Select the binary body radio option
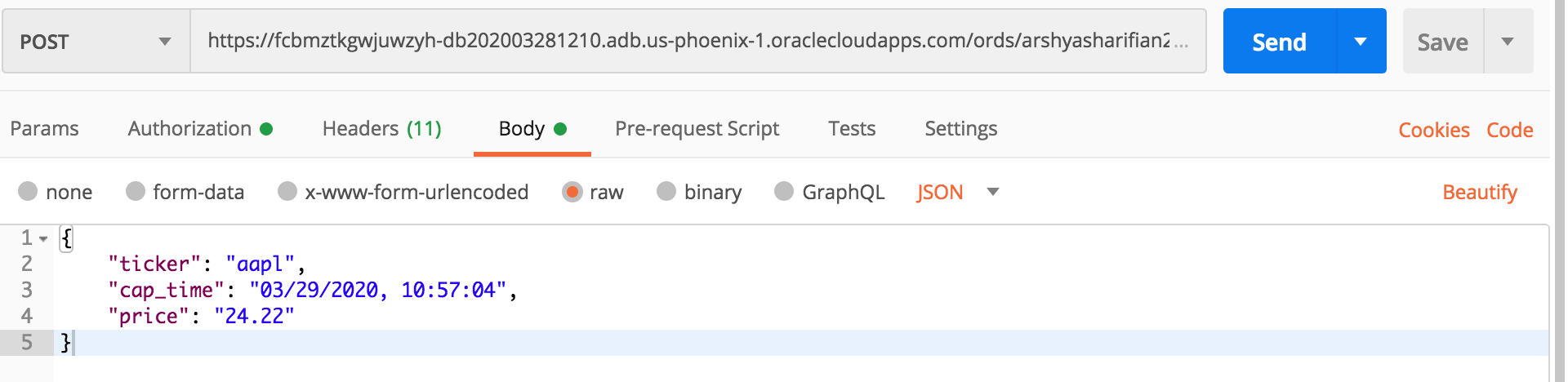This screenshot has height=382, width=1568. [666, 191]
